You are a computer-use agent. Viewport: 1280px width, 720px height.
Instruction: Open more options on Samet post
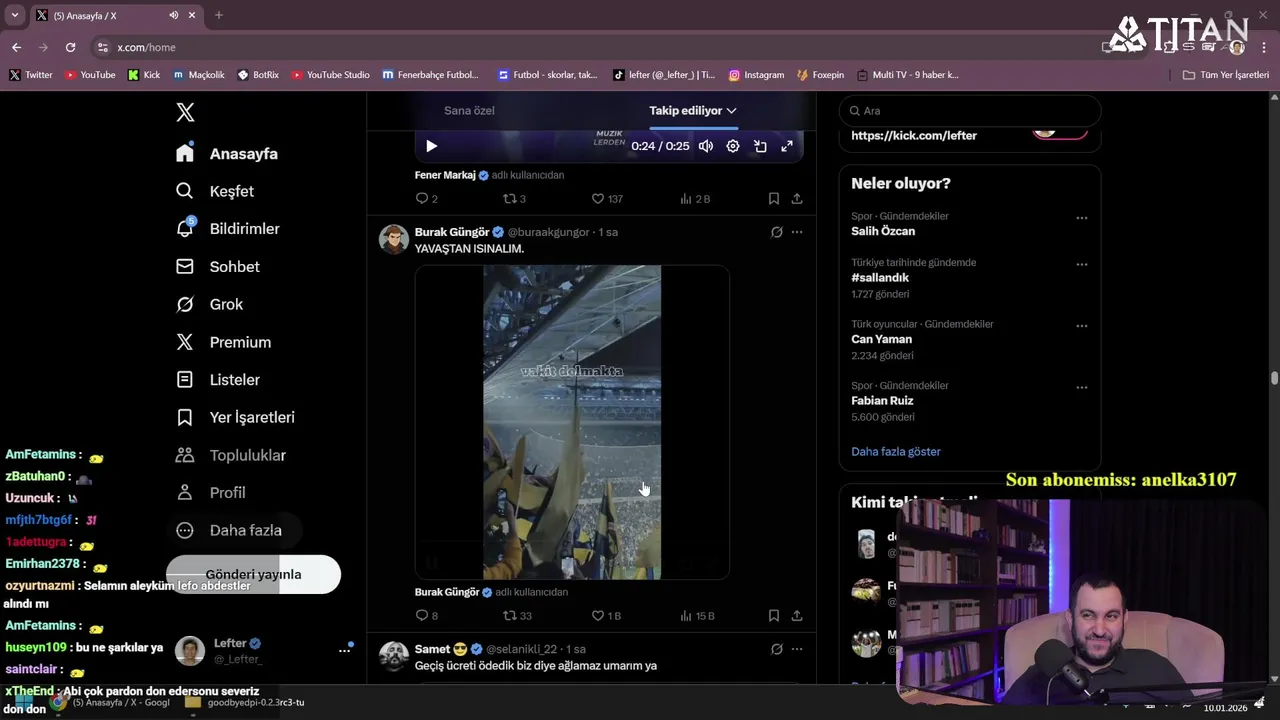click(797, 649)
